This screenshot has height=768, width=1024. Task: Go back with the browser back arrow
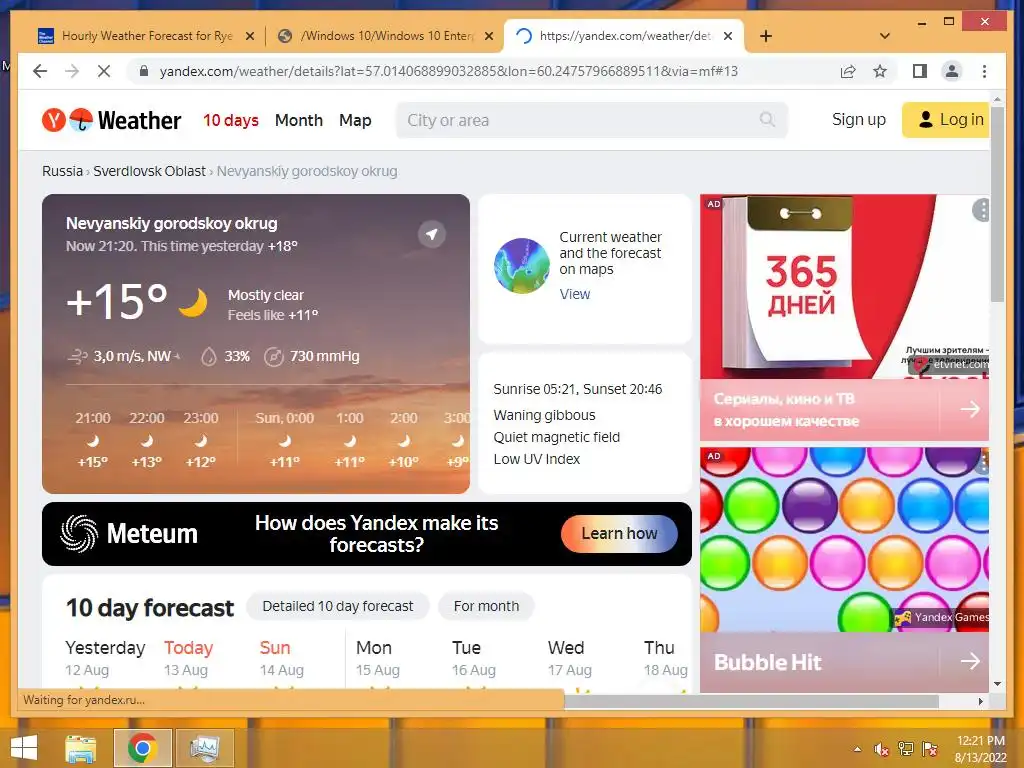(40, 71)
